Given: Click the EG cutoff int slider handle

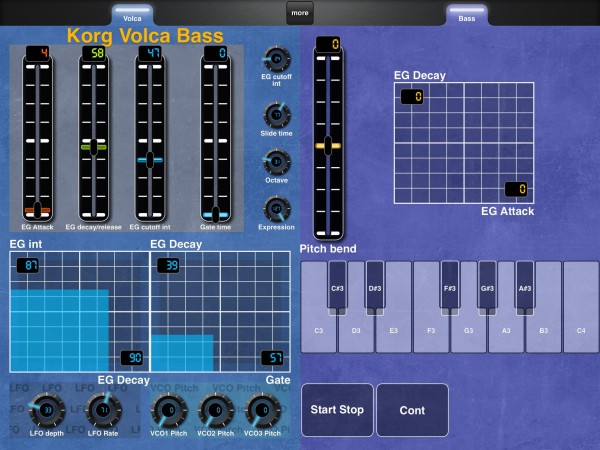Looking at the screenshot, I should [150, 160].
